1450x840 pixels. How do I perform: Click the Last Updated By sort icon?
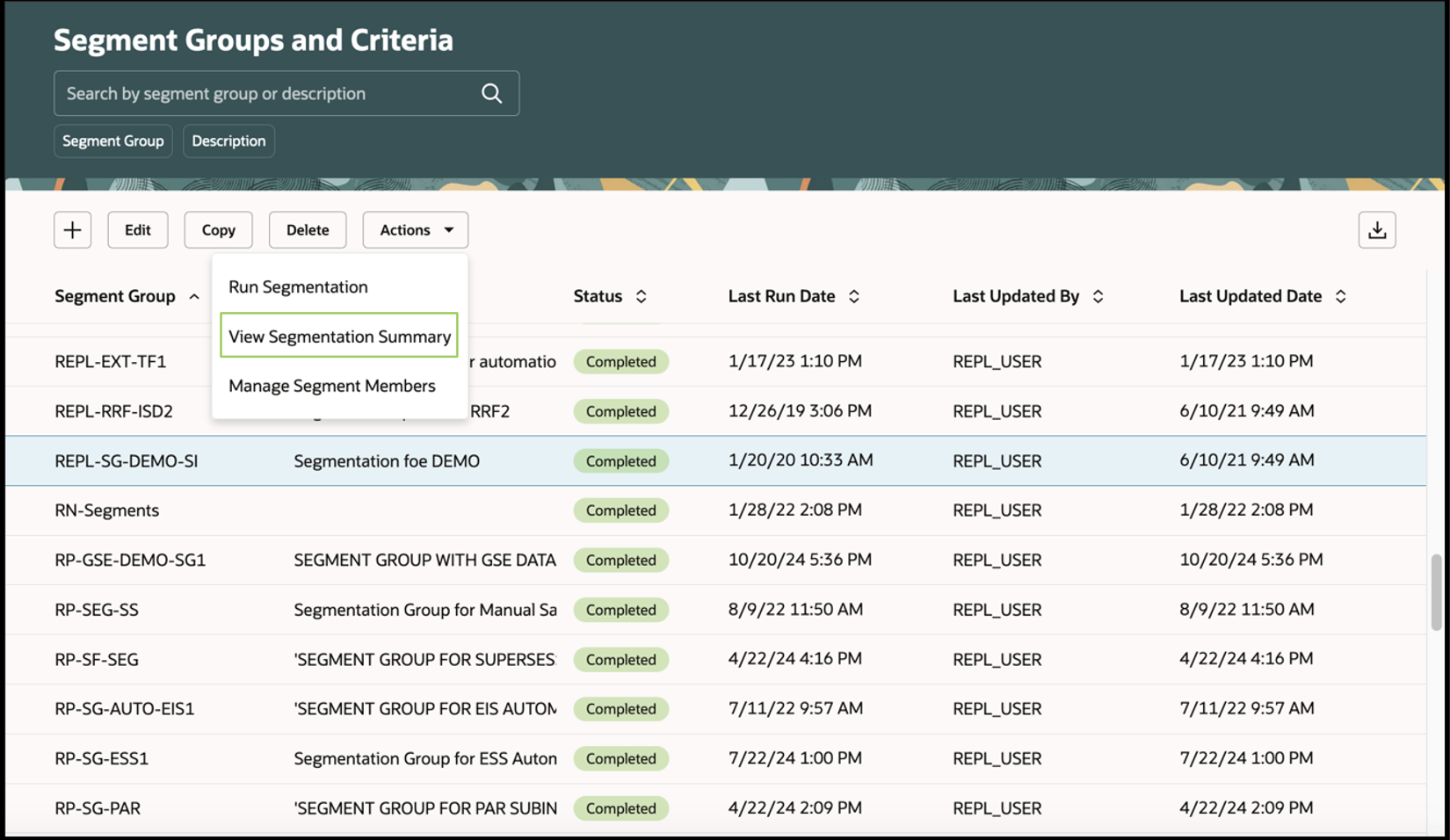[x=1098, y=296]
